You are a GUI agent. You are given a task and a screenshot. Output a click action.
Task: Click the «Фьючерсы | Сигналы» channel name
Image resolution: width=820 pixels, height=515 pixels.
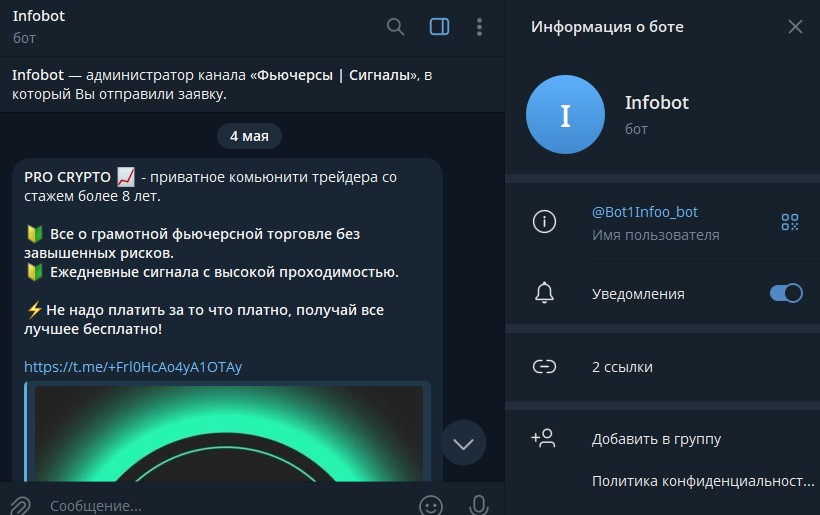pos(335,75)
